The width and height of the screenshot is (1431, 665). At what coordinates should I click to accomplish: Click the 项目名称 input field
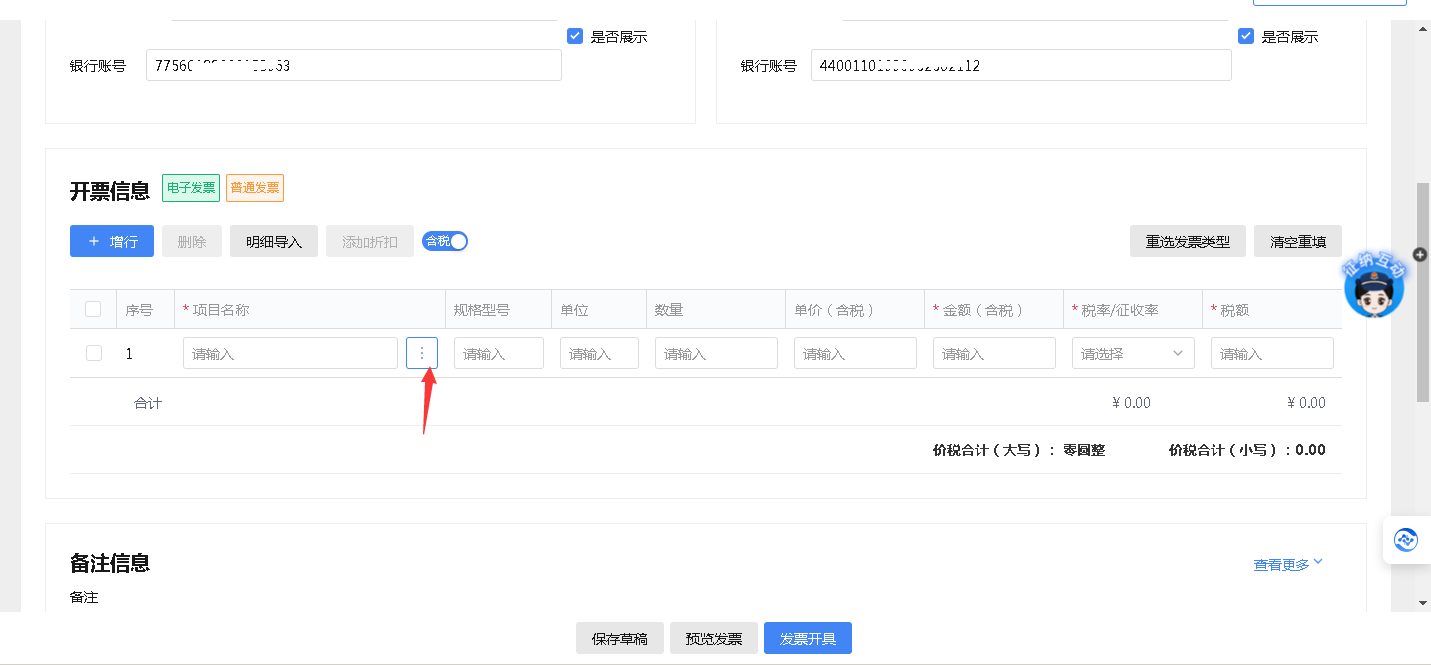290,353
